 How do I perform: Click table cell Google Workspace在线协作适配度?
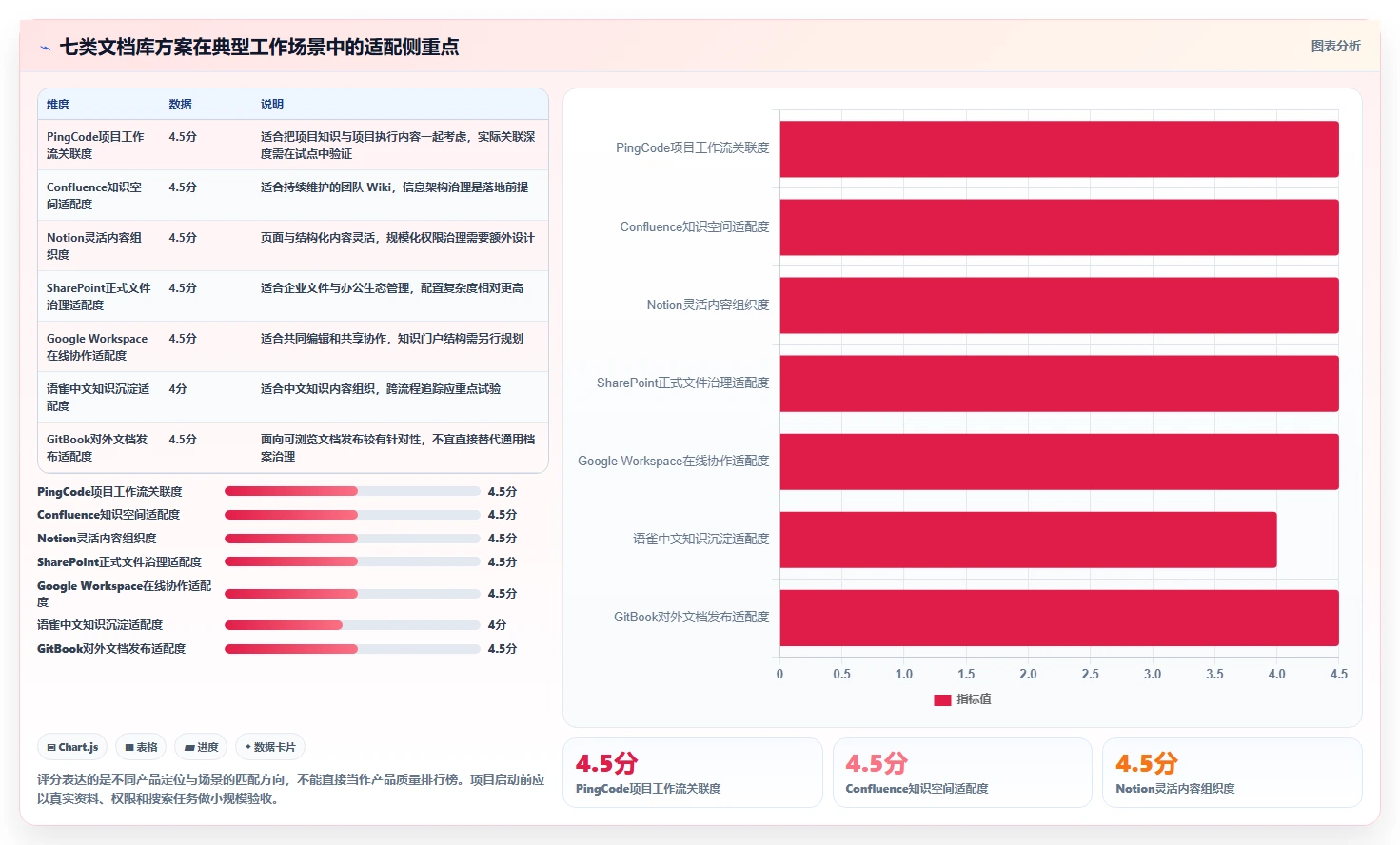click(x=97, y=346)
